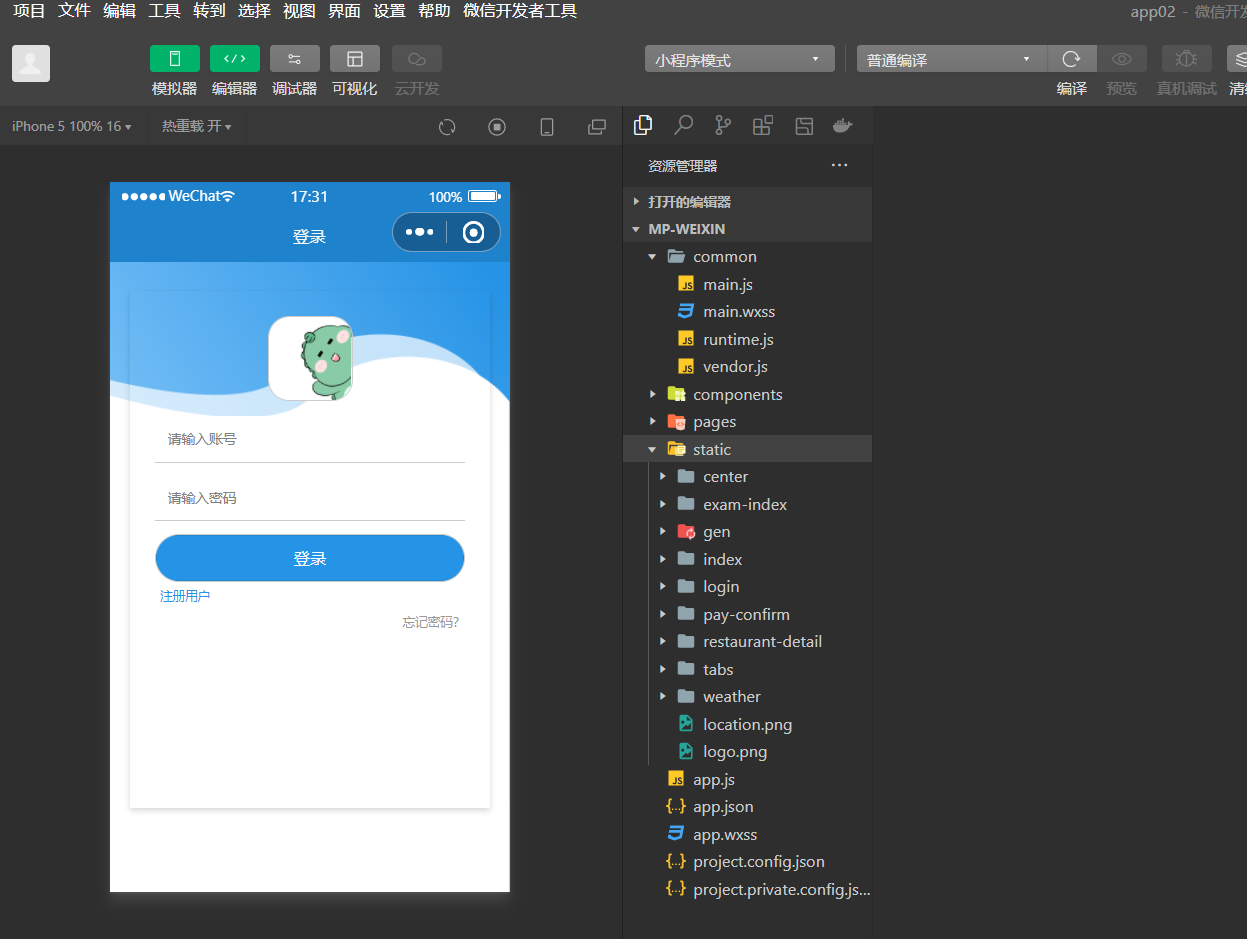Open the app.wxss file

[x=748, y=834]
